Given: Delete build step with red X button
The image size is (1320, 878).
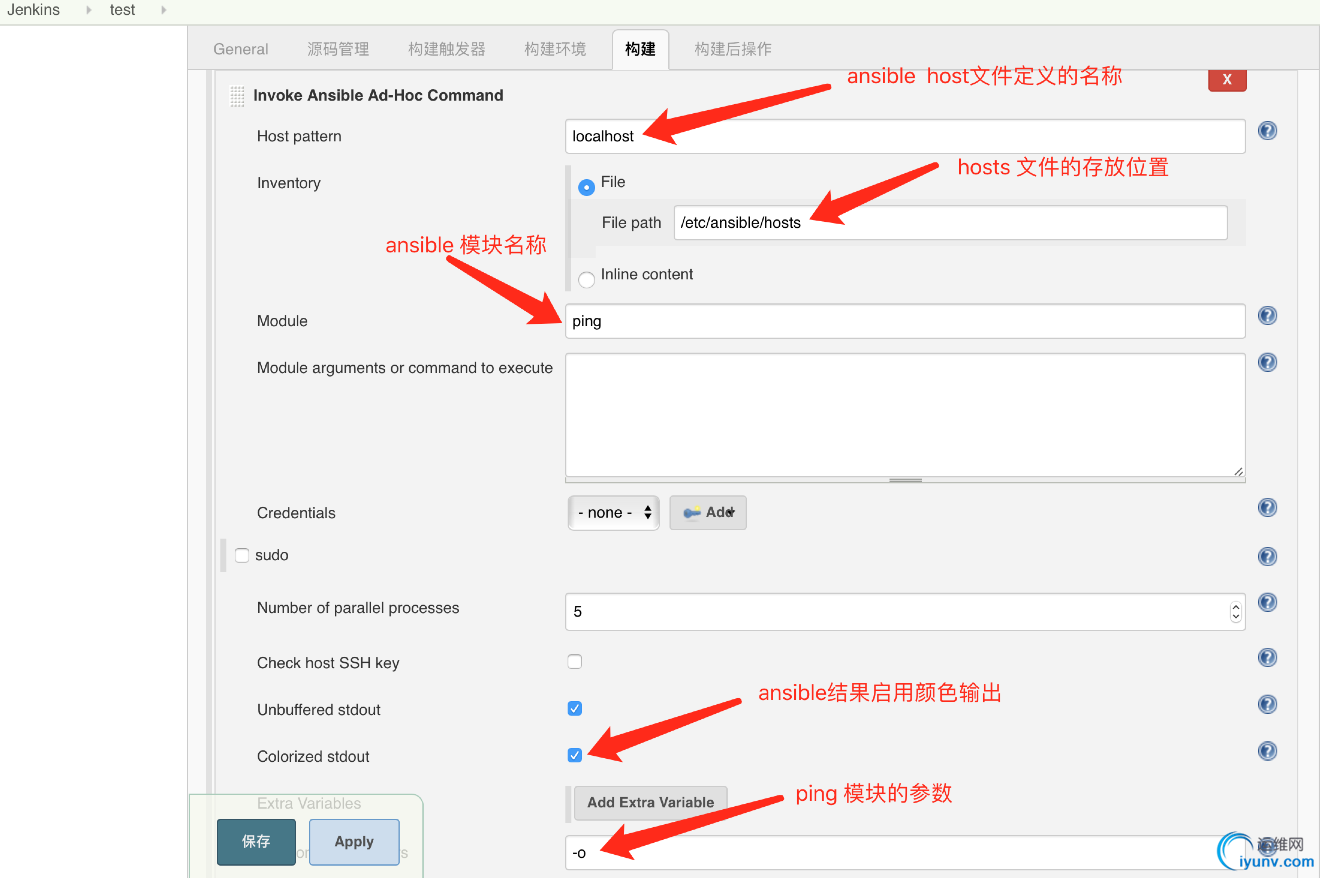Looking at the screenshot, I should 1227,80.
